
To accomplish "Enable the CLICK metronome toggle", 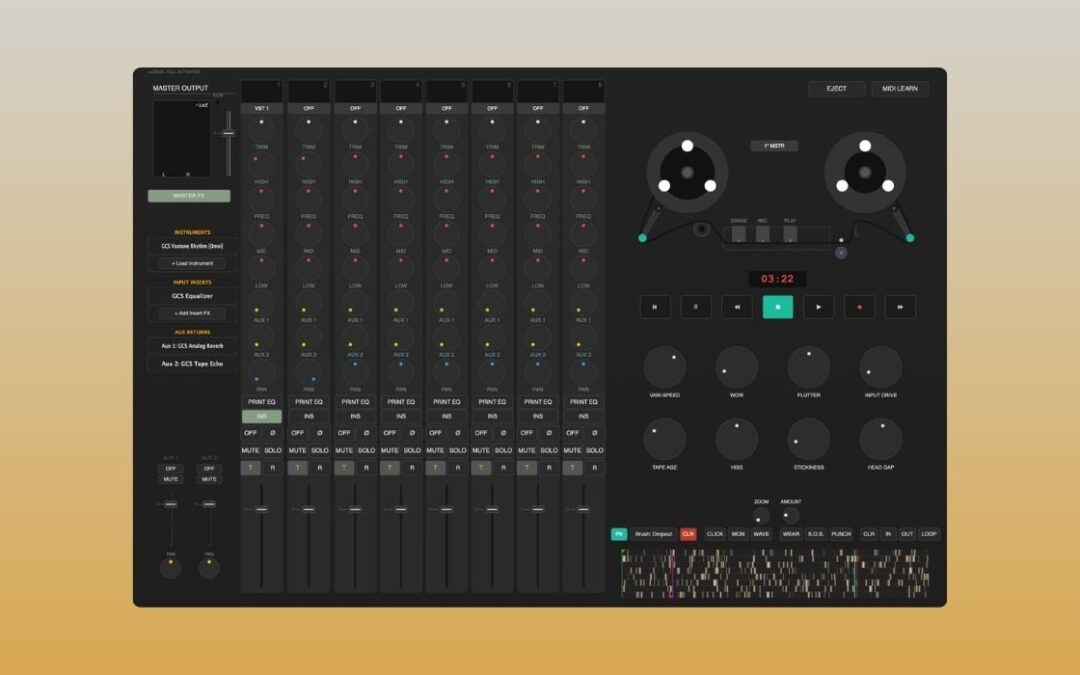I will (715, 534).
